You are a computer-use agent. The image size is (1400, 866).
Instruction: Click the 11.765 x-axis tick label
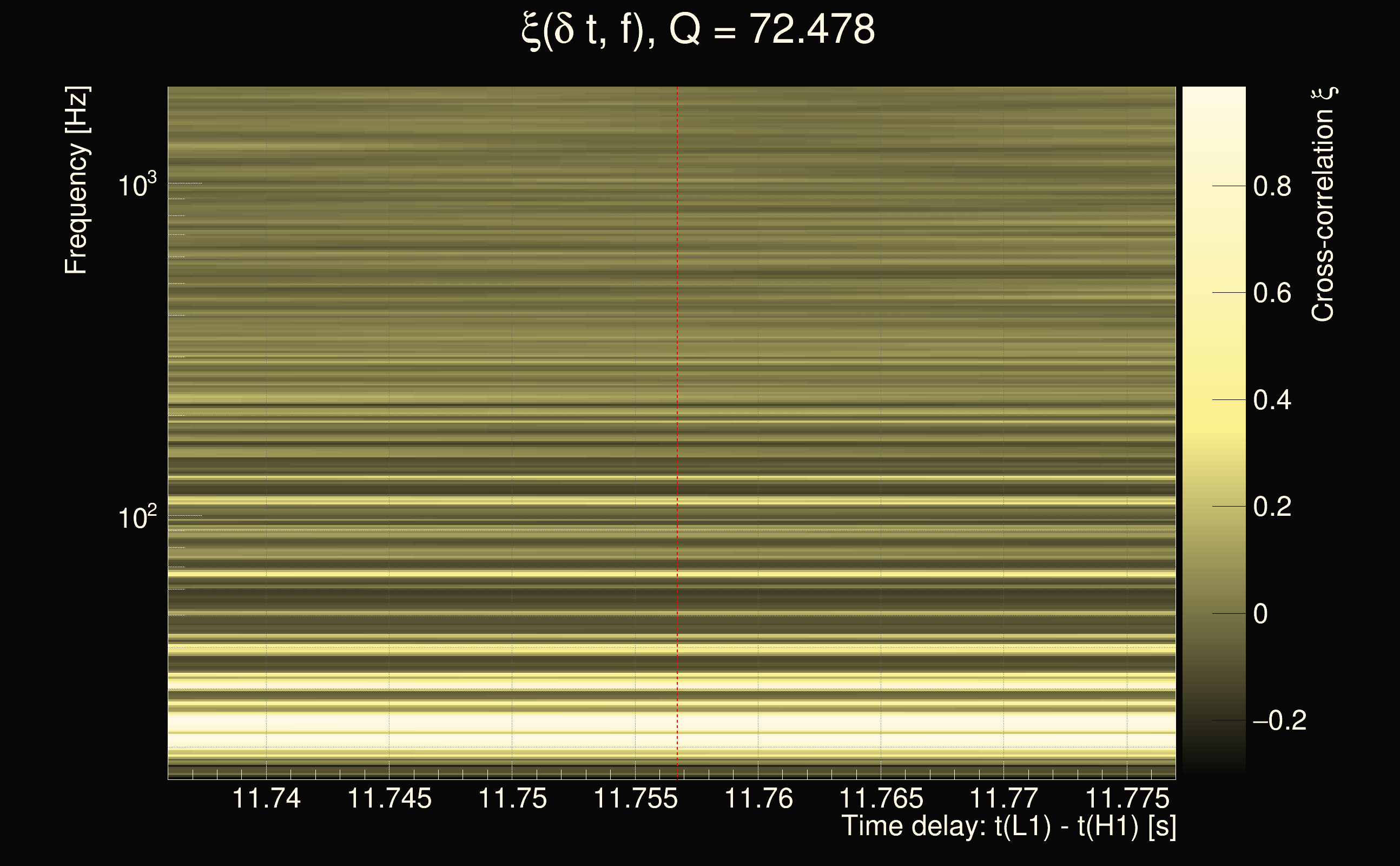click(881, 798)
